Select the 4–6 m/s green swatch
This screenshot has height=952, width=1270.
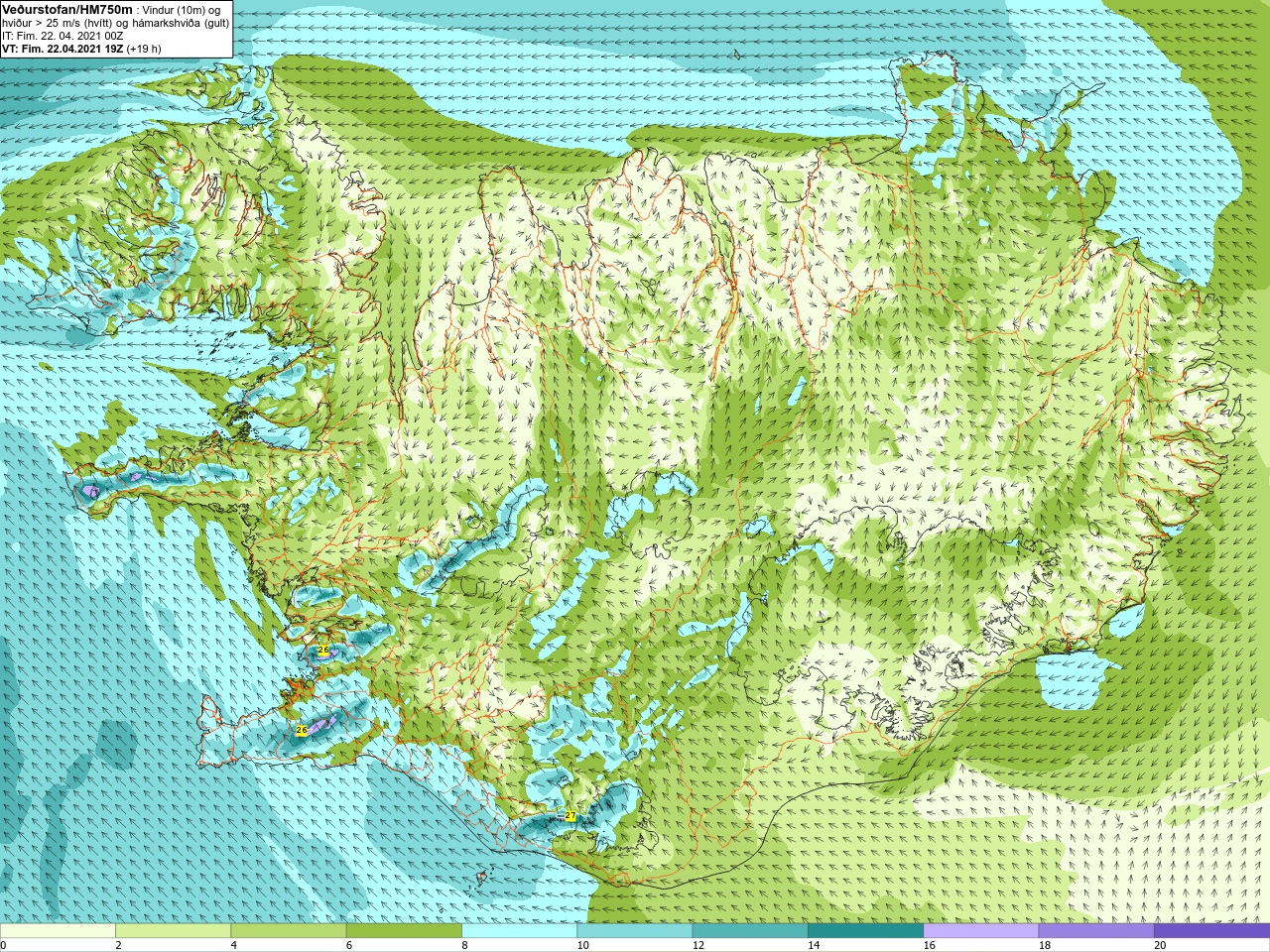point(288,931)
